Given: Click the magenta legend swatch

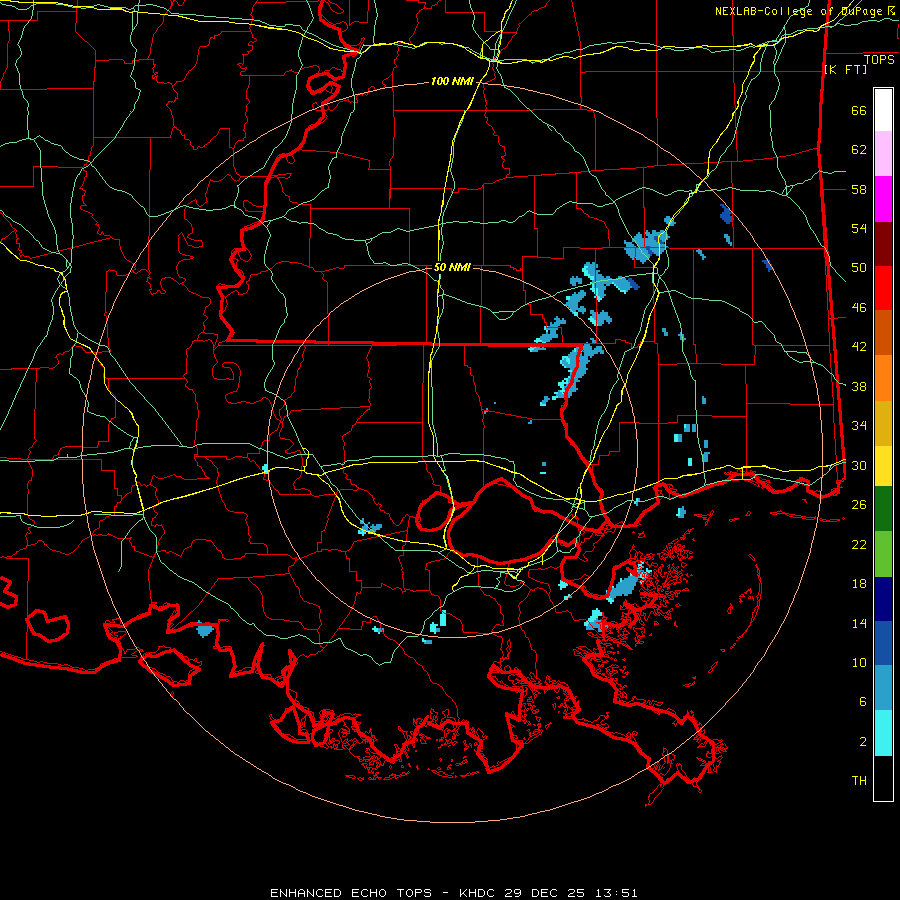Looking at the screenshot, I should point(883,199).
